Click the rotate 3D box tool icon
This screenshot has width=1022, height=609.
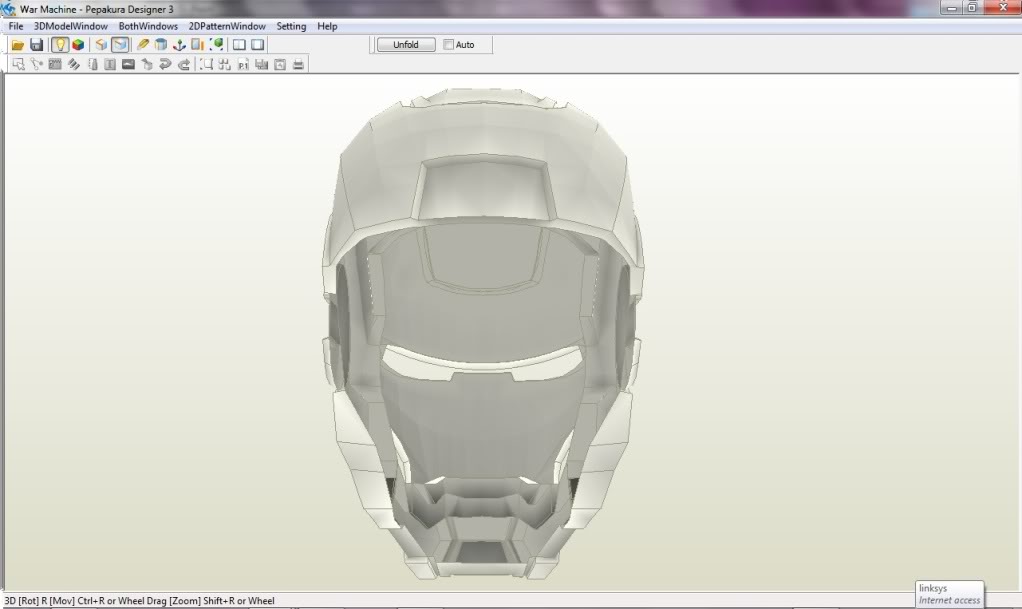147,64
